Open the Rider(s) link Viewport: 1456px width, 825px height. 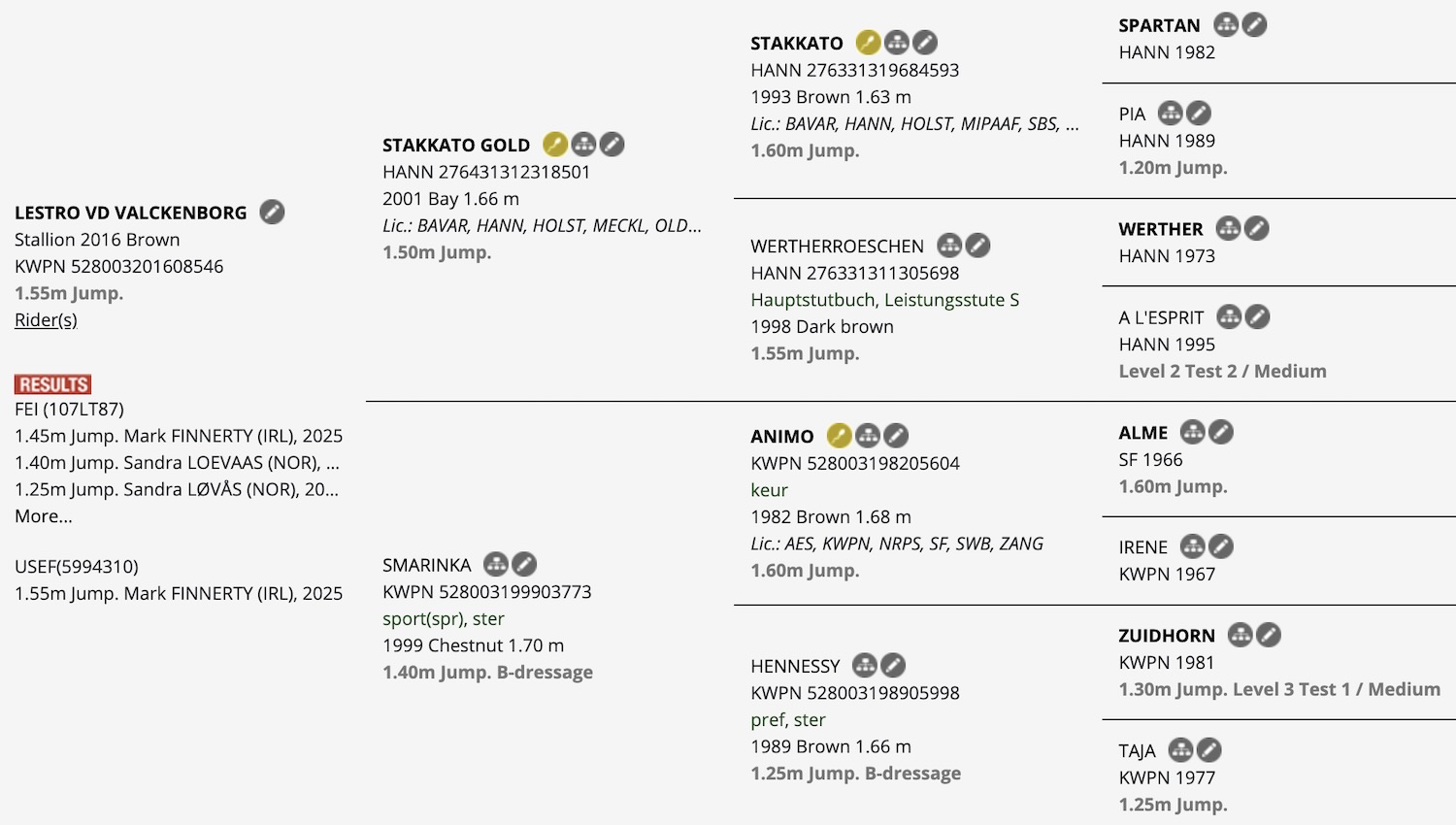click(46, 319)
